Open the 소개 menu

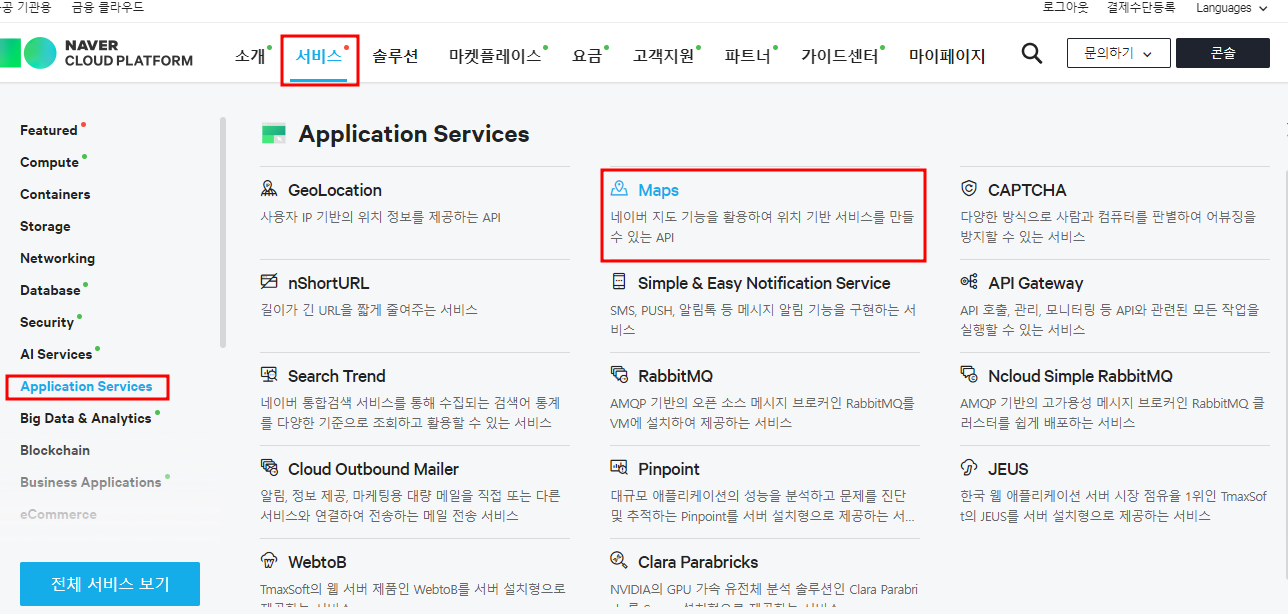point(250,56)
